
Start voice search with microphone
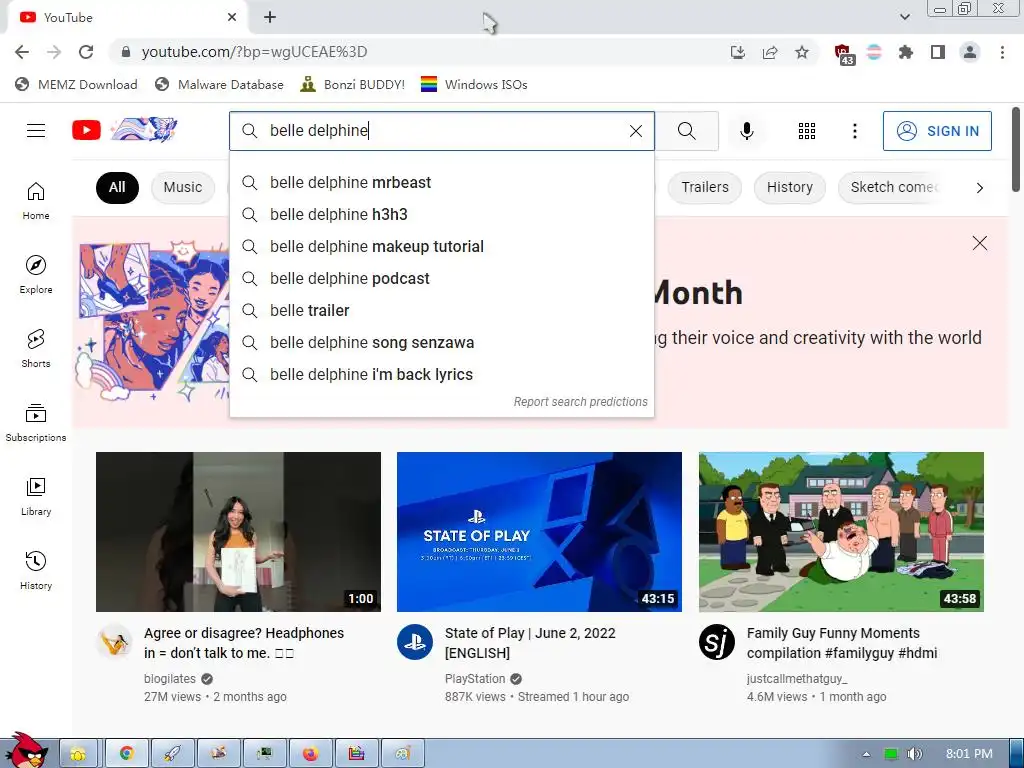point(746,131)
